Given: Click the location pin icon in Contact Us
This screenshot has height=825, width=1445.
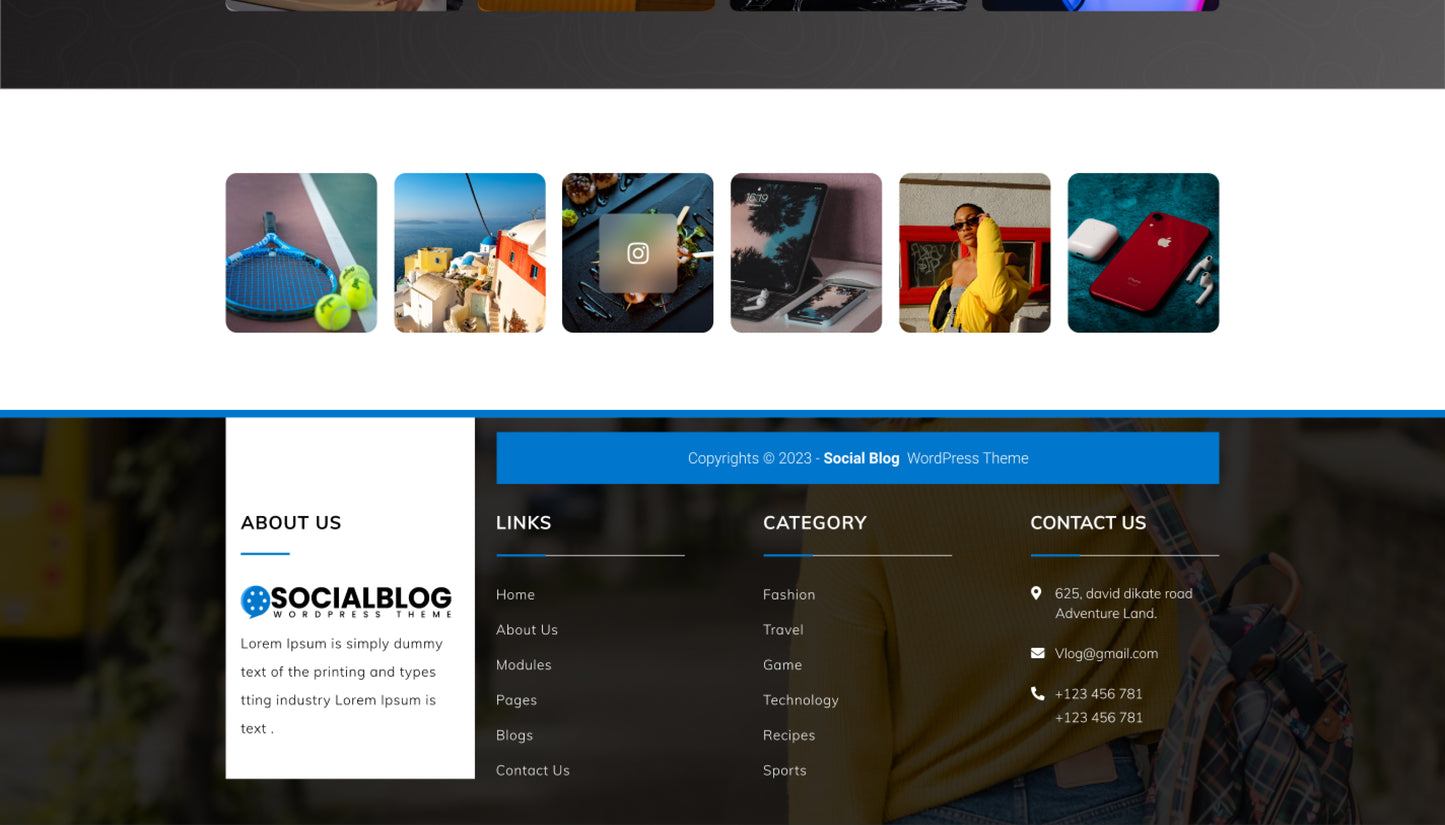Looking at the screenshot, I should [x=1037, y=592].
